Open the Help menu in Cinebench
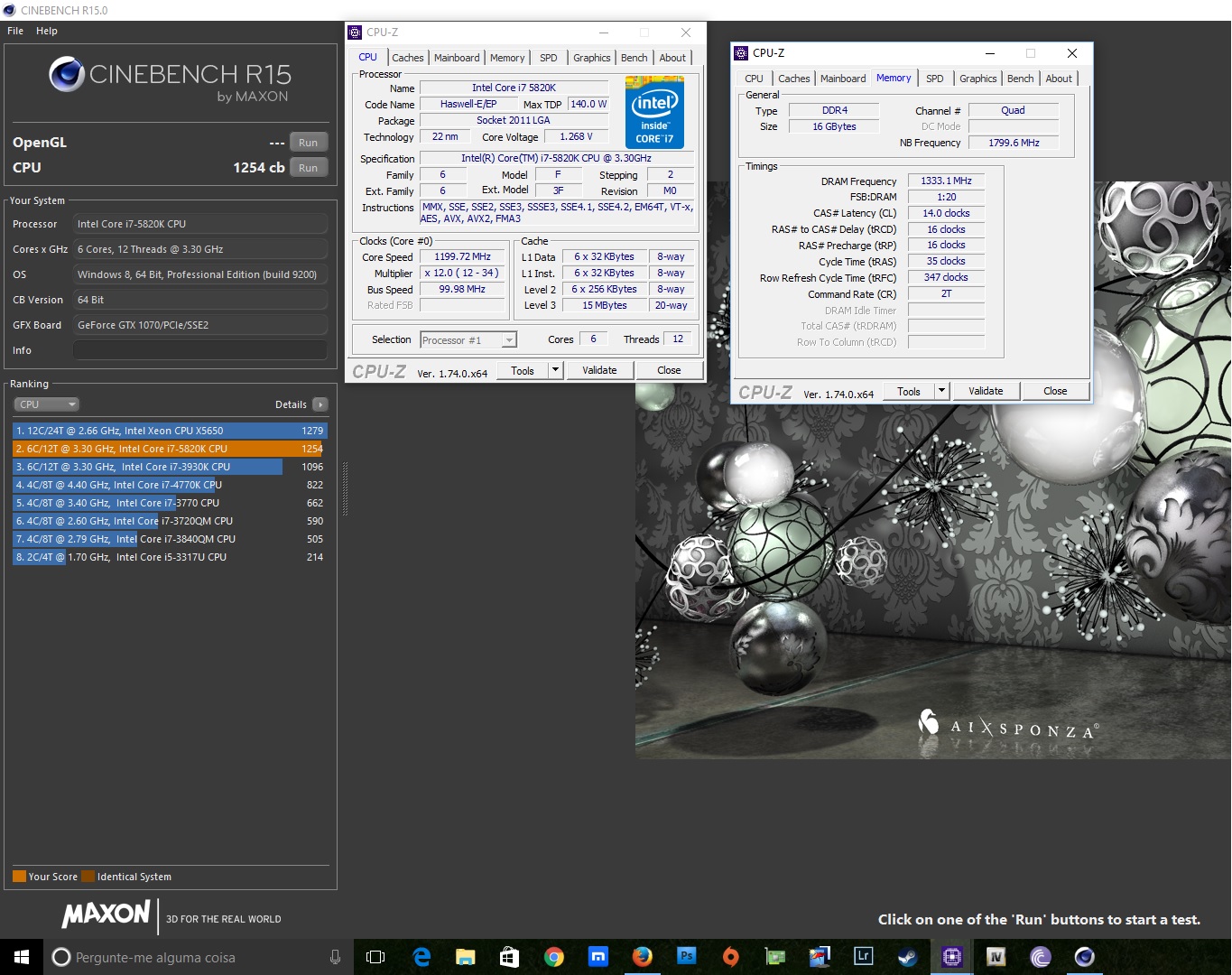This screenshot has height=975, width=1232. click(x=47, y=31)
